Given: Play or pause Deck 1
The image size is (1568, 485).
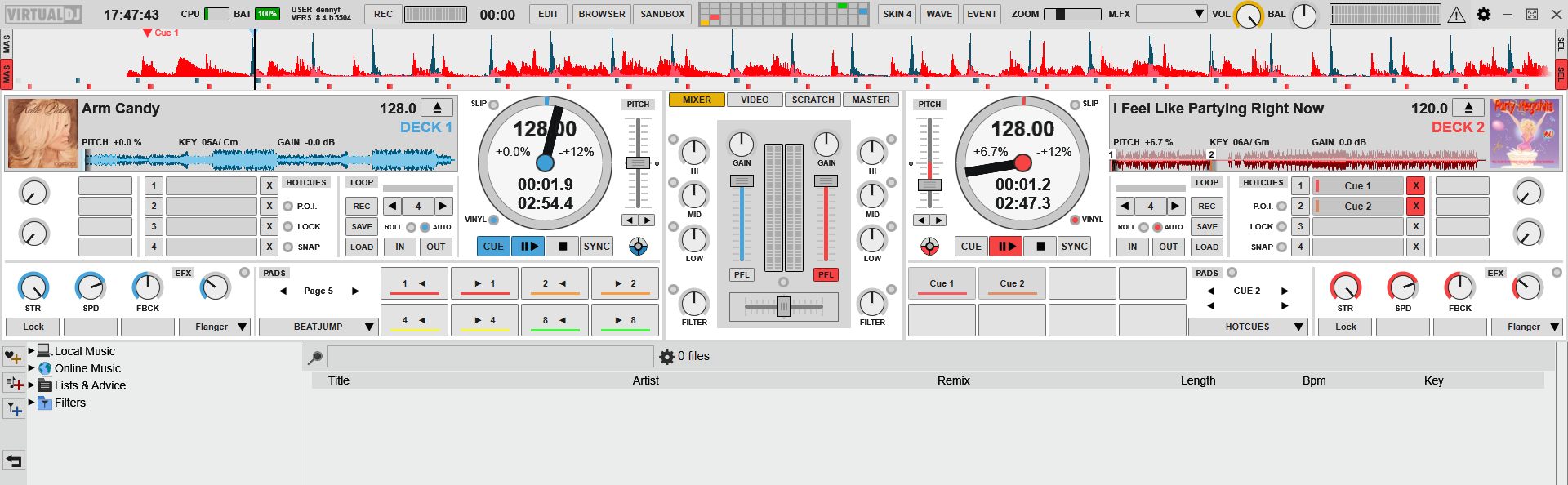Looking at the screenshot, I should (x=528, y=246).
